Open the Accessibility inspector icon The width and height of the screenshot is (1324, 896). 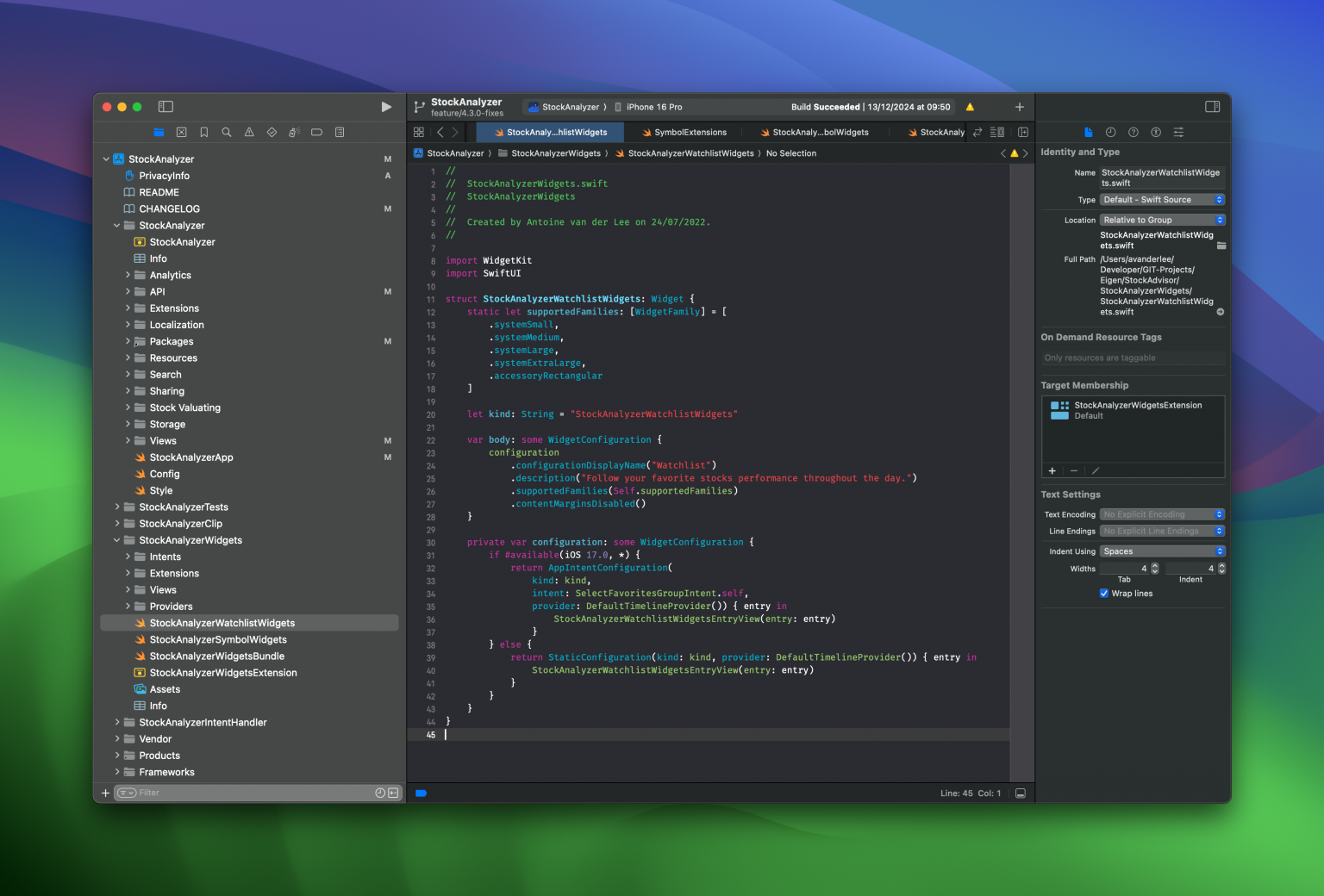(x=1156, y=132)
